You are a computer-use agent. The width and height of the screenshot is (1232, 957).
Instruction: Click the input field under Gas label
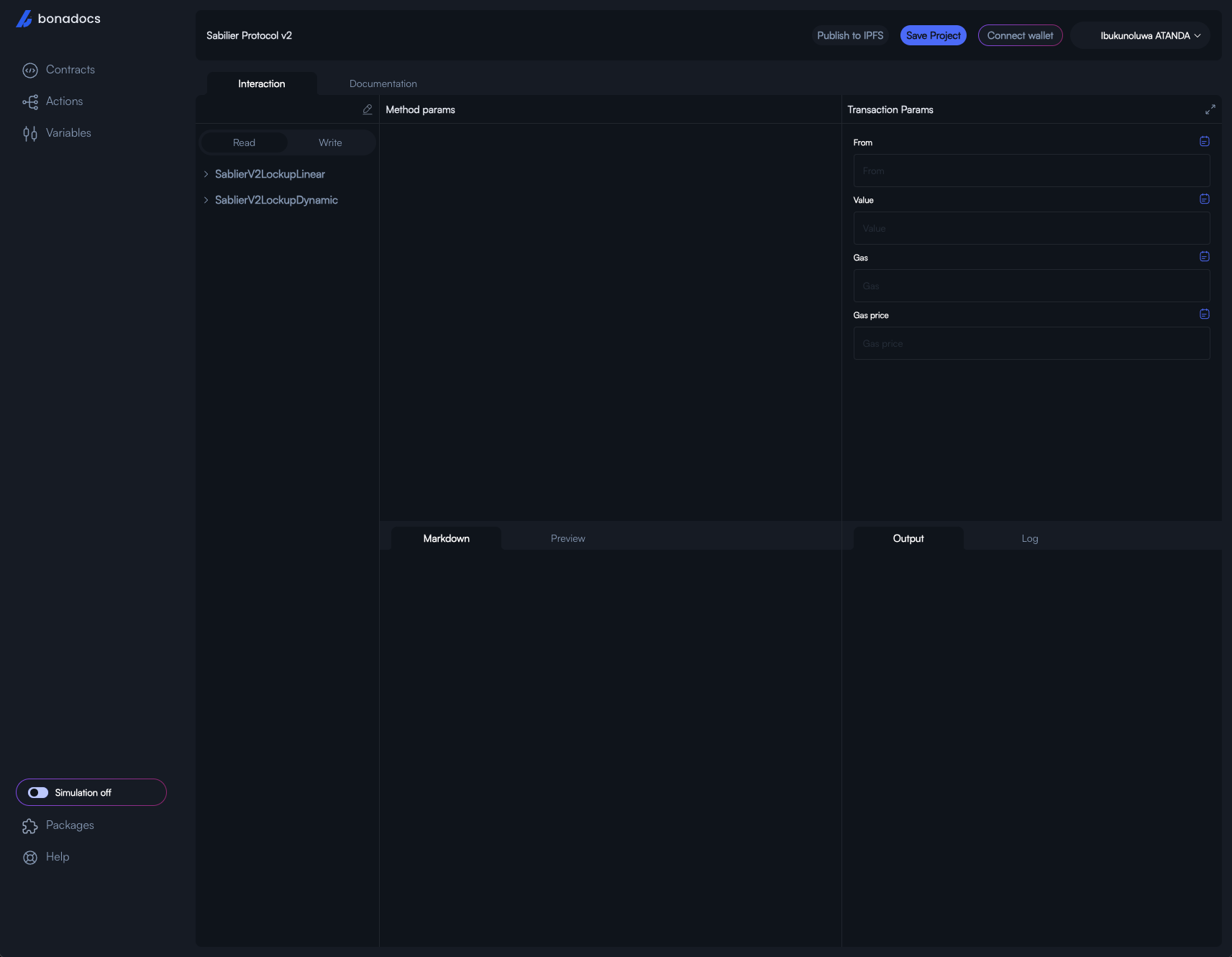click(1031, 286)
